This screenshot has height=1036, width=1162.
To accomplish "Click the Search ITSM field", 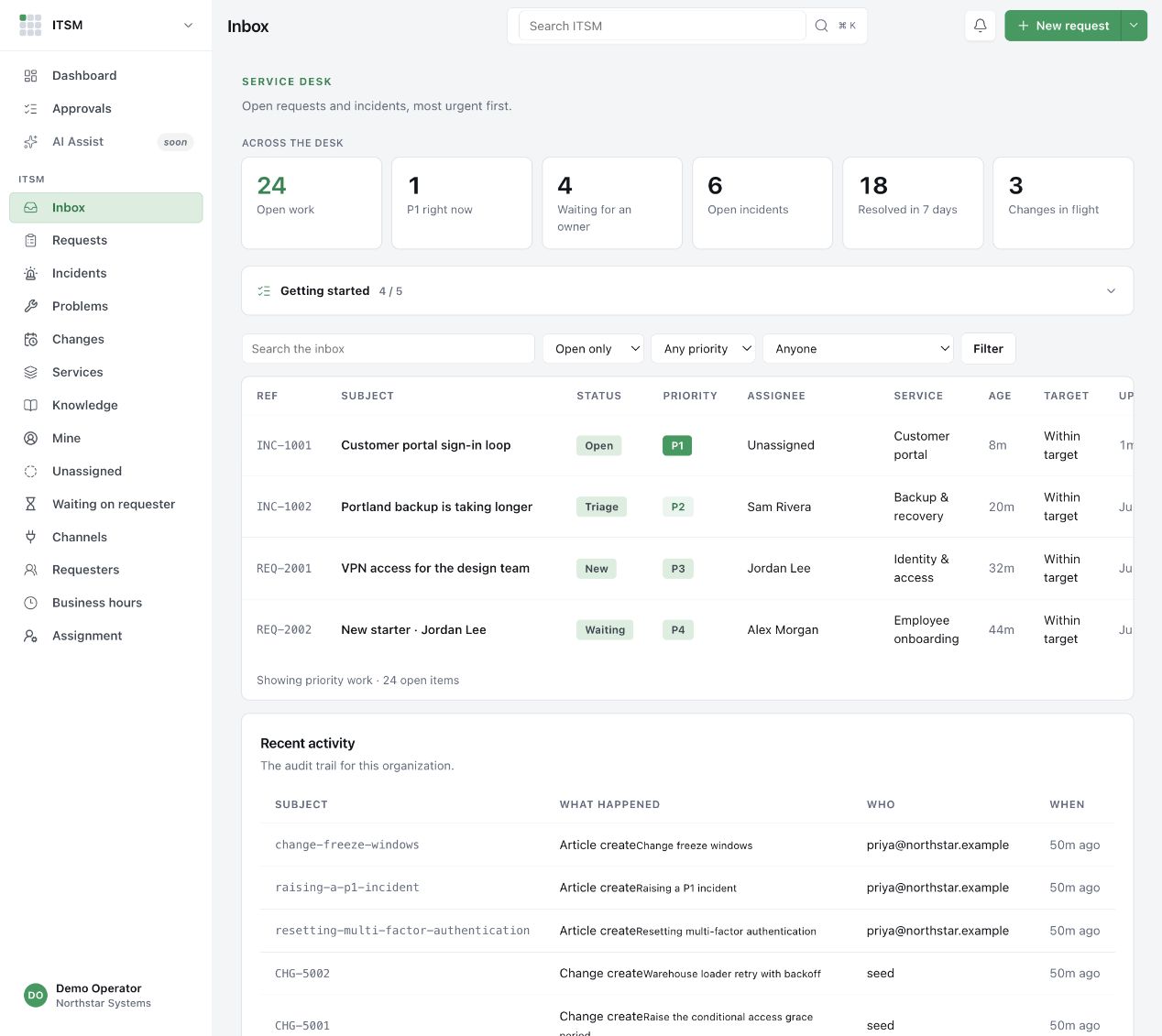I will coord(662,26).
